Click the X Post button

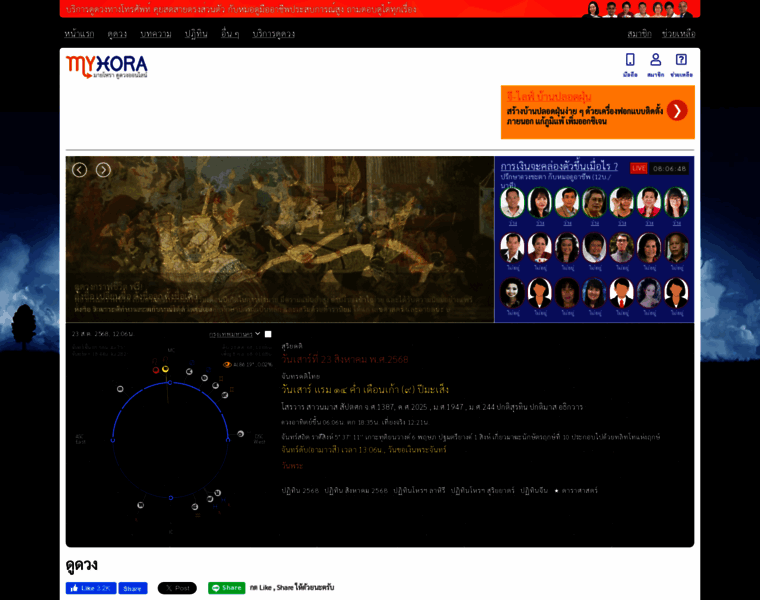(x=177, y=588)
